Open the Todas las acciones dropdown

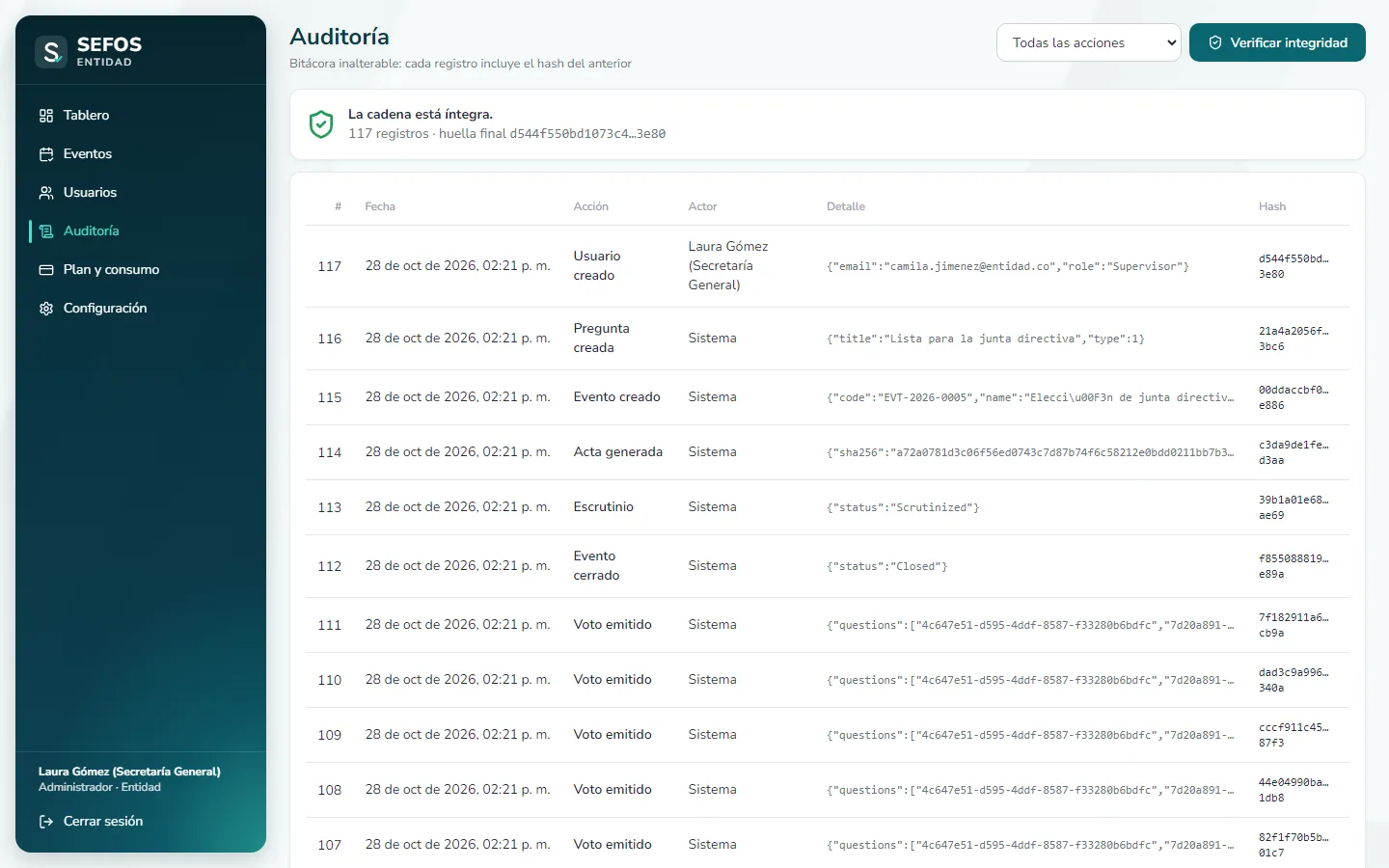pyautogui.click(x=1088, y=42)
